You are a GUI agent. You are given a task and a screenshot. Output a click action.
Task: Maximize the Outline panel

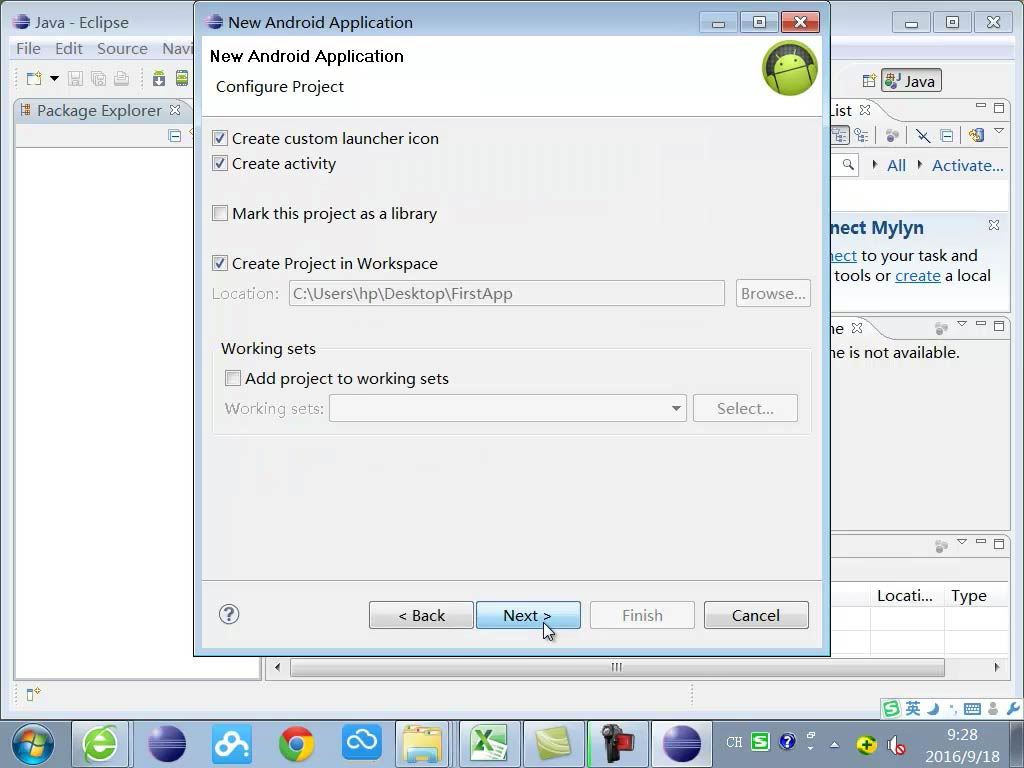pyautogui.click(x=999, y=325)
